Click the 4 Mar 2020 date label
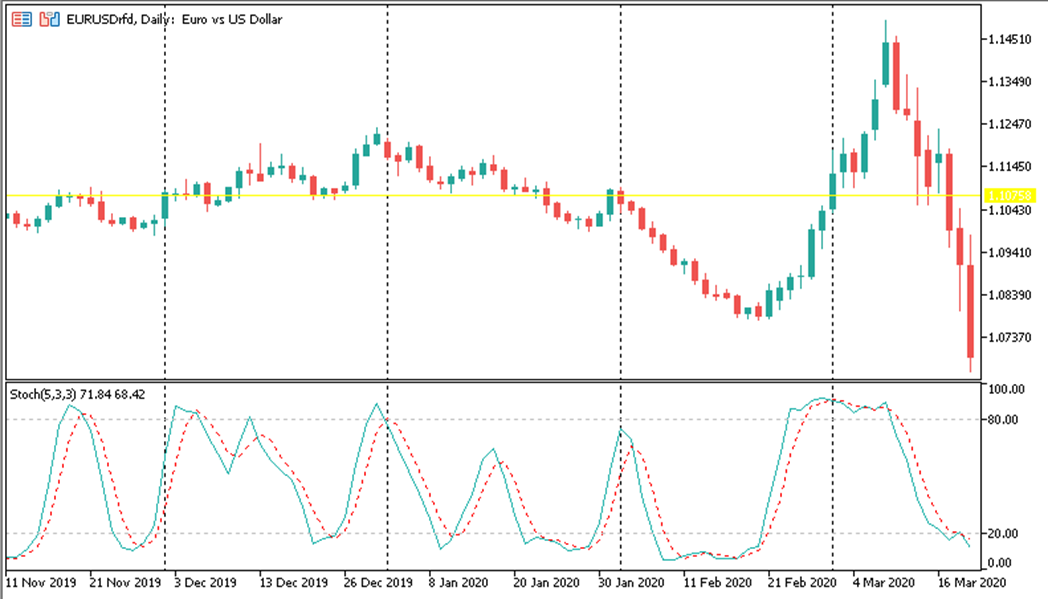The width and height of the screenshot is (1048, 599). coord(884,582)
